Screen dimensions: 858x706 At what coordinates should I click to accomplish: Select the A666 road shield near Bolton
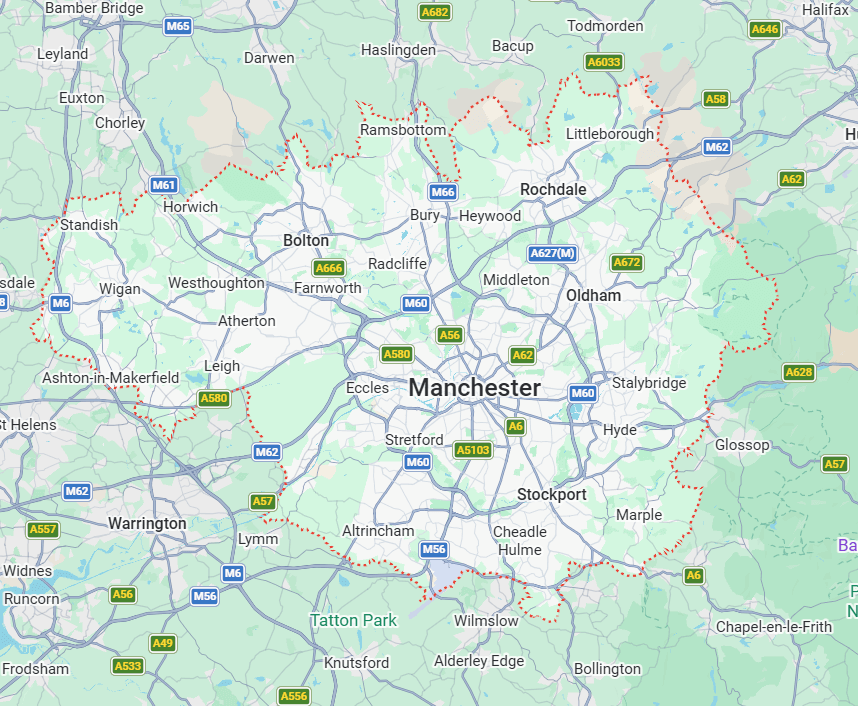329,268
